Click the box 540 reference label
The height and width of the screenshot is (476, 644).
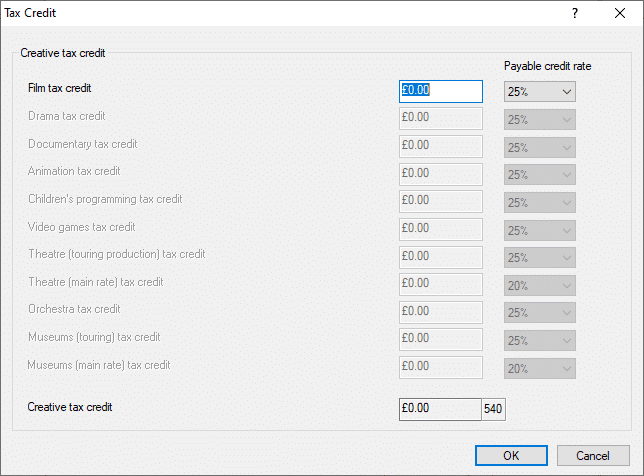[x=493, y=409]
